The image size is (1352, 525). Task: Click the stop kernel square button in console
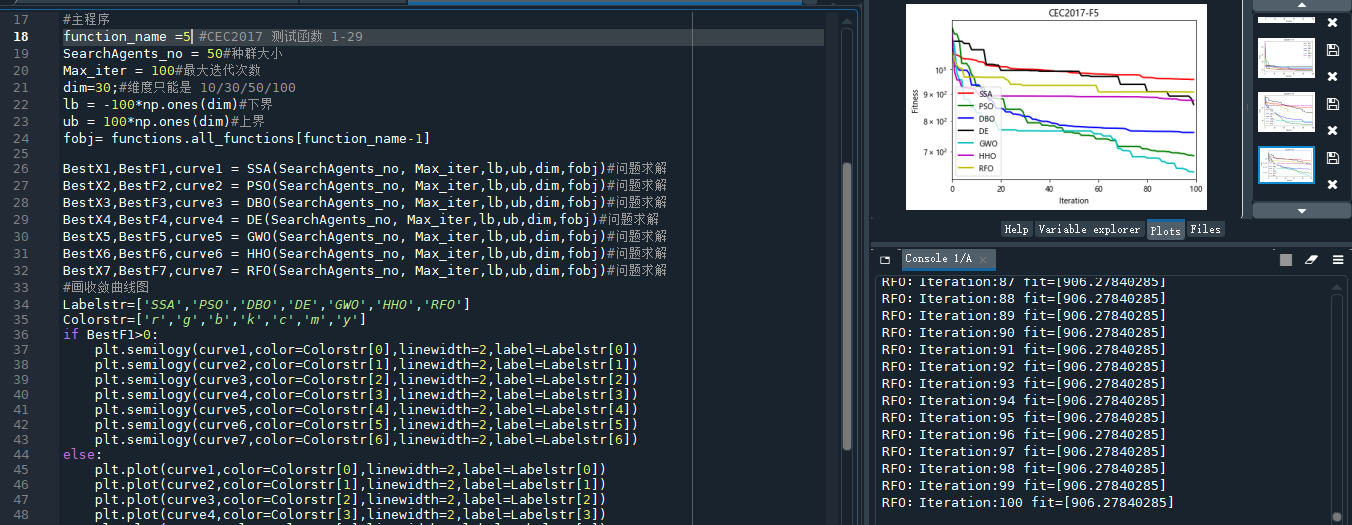[x=1286, y=260]
